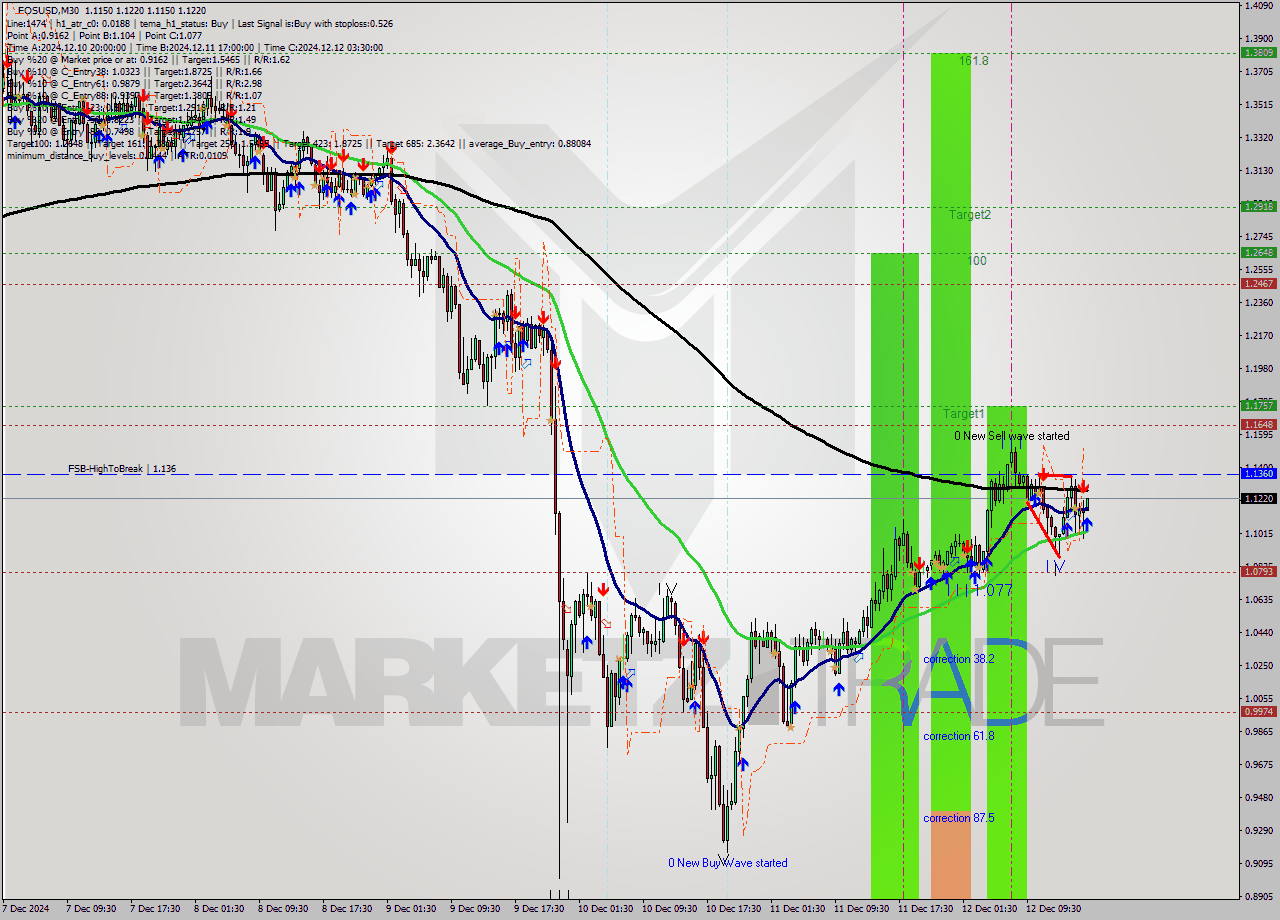Click the '100' level label in green zone
The image size is (1280, 920).
(x=977, y=261)
